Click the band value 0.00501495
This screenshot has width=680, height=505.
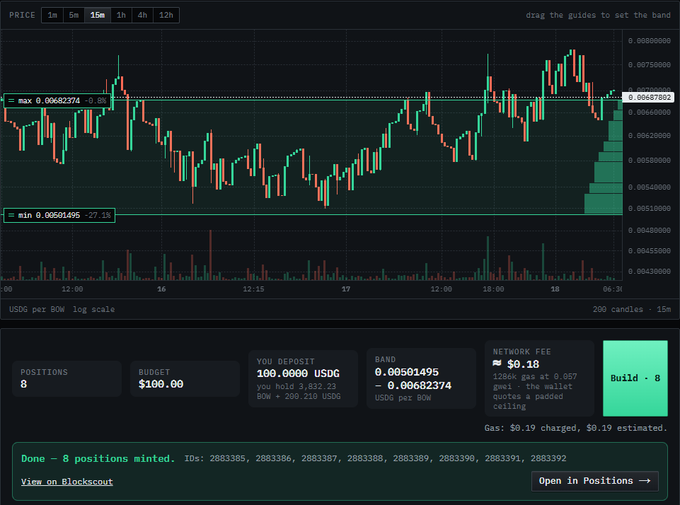pyautogui.click(x=407, y=372)
